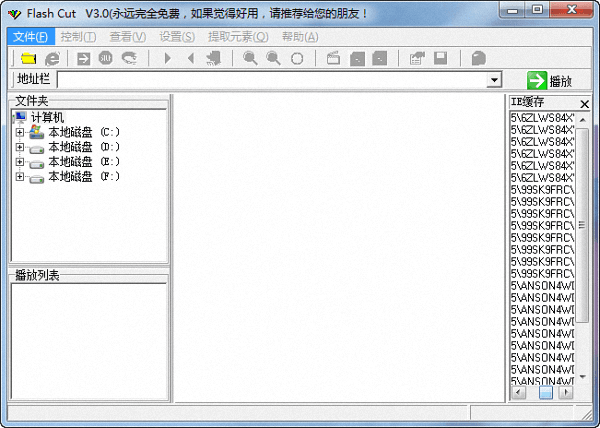This screenshot has width=600, height=428.
Task: Click the IE缓存 horizontal scroll-left arrow
Action: (x=518, y=392)
